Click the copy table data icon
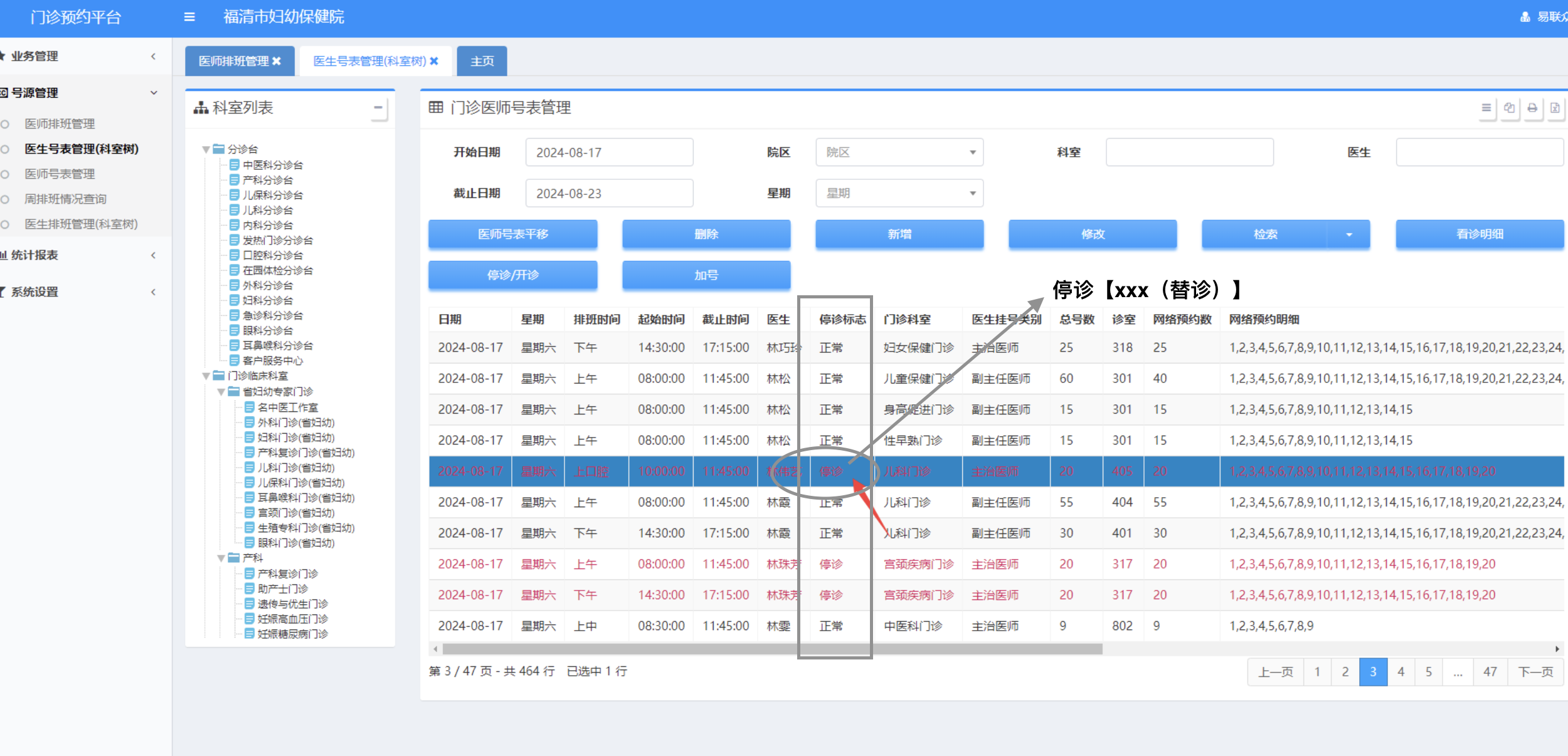1568x756 pixels. click(1509, 108)
